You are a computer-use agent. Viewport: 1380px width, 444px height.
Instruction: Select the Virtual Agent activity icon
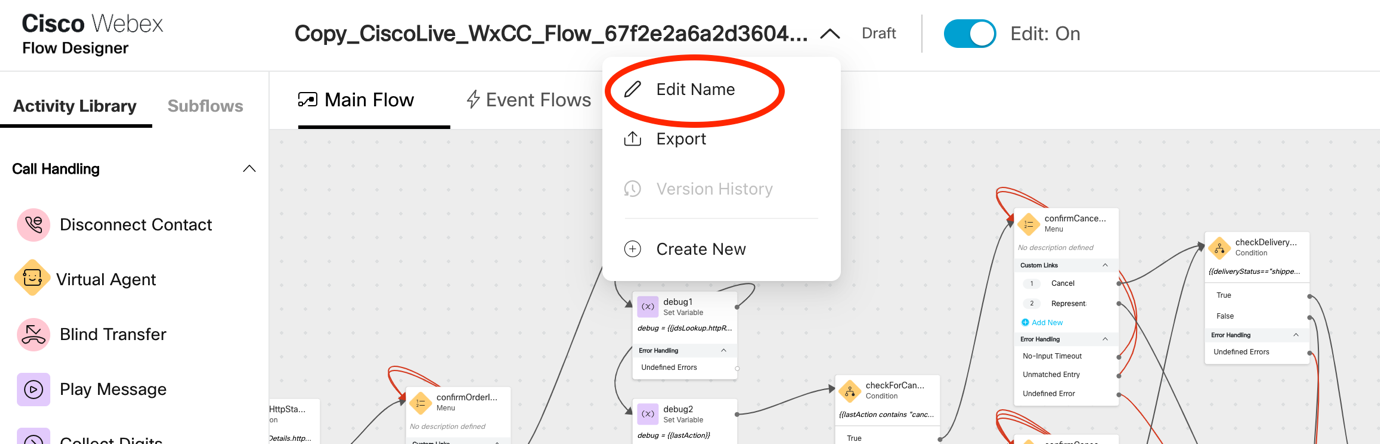[32, 279]
